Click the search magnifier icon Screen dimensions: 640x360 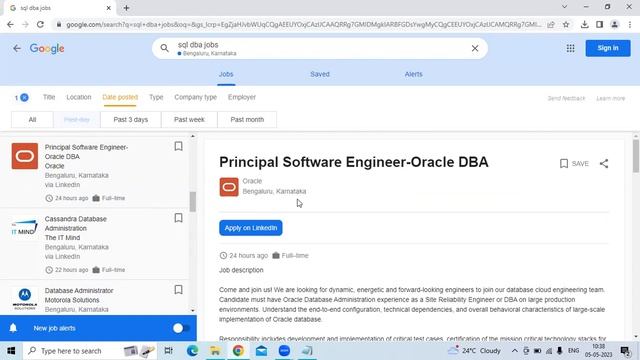pos(164,48)
